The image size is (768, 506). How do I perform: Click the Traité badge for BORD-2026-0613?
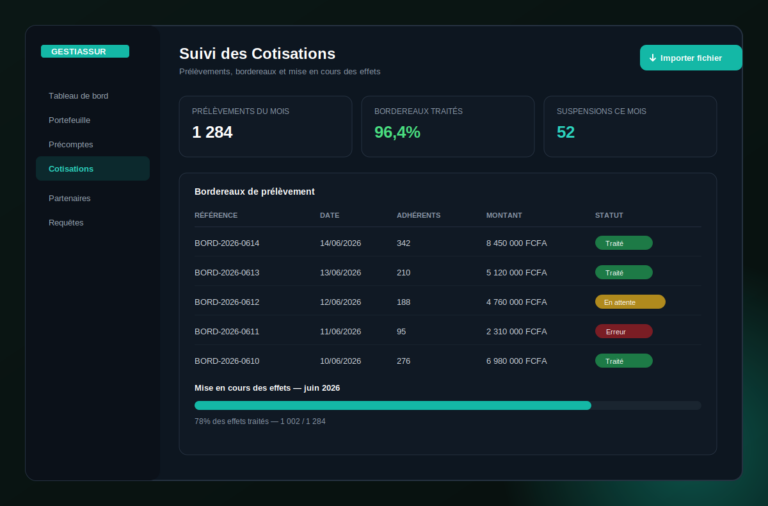click(624, 272)
